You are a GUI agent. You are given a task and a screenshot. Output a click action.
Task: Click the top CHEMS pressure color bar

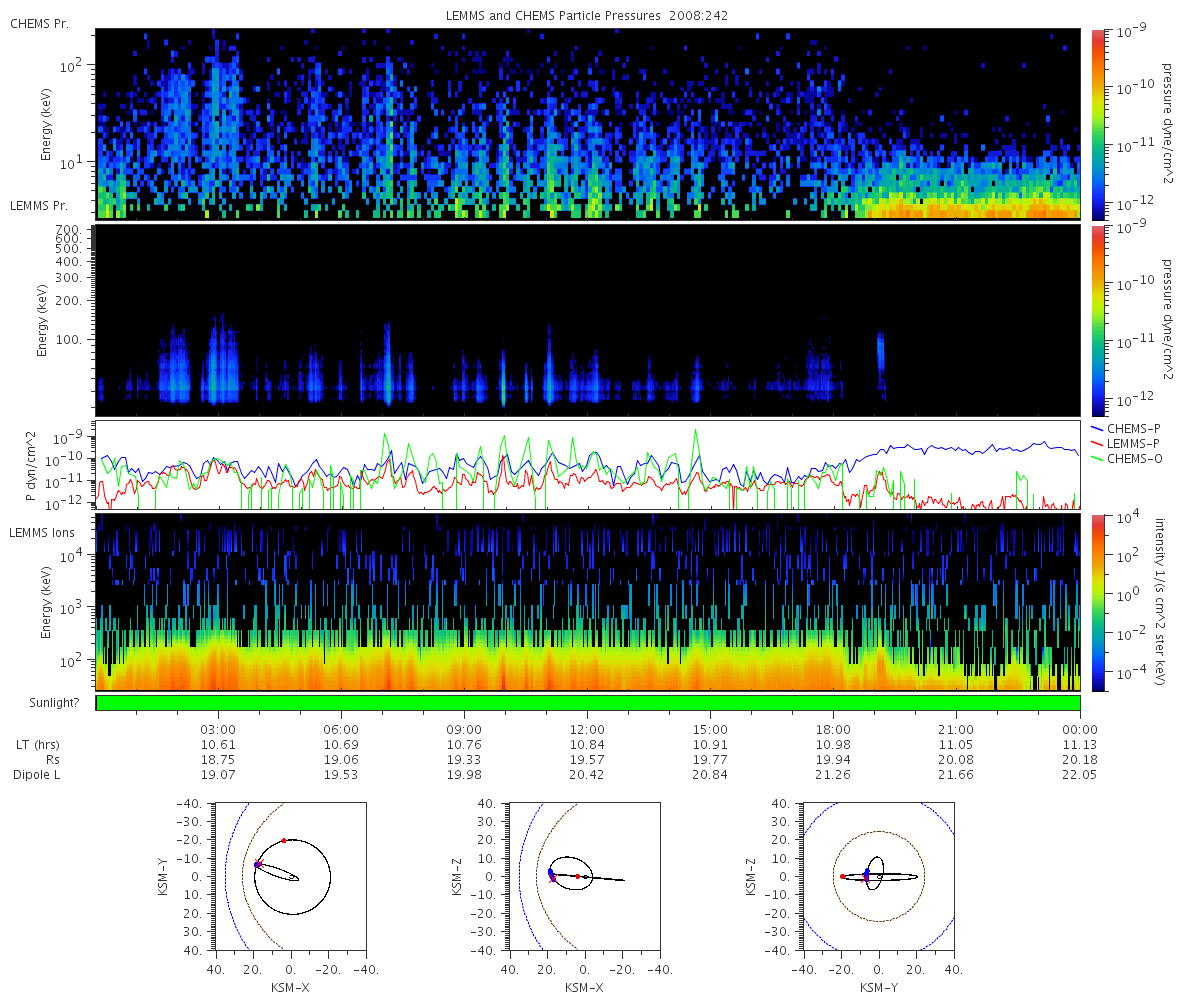coord(1098,124)
